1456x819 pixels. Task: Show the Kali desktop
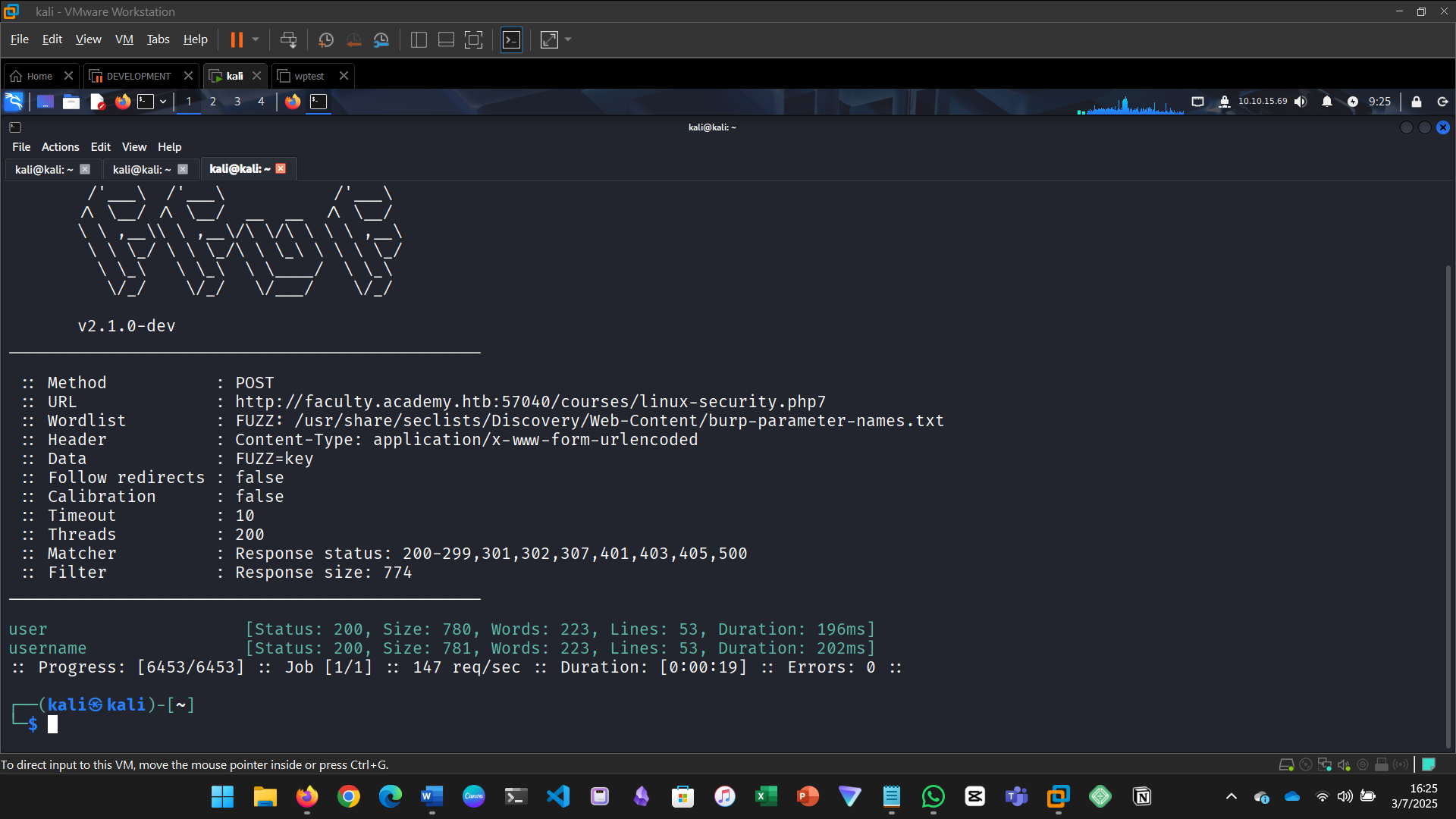coord(45,102)
